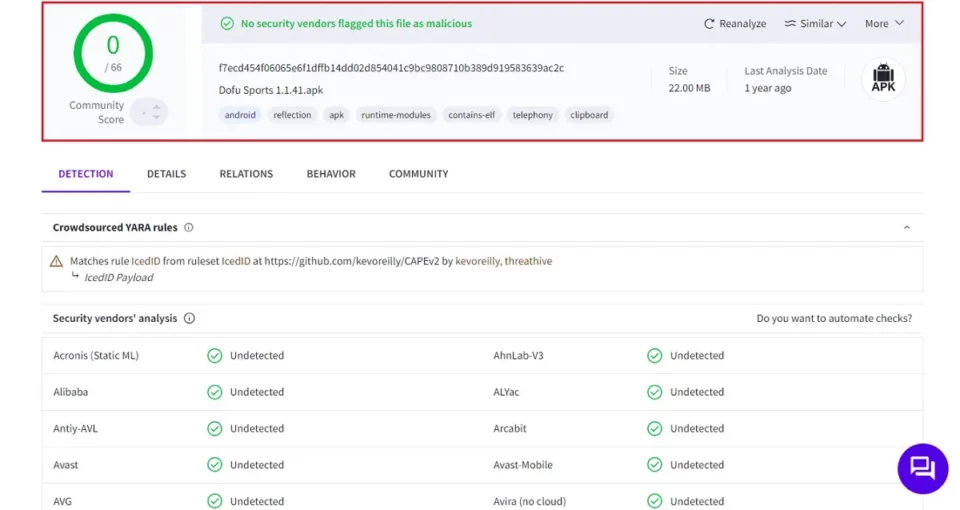Image resolution: width=960 pixels, height=510 pixels.
Task: Click the contains-elf tag
Action: (471, 115)
